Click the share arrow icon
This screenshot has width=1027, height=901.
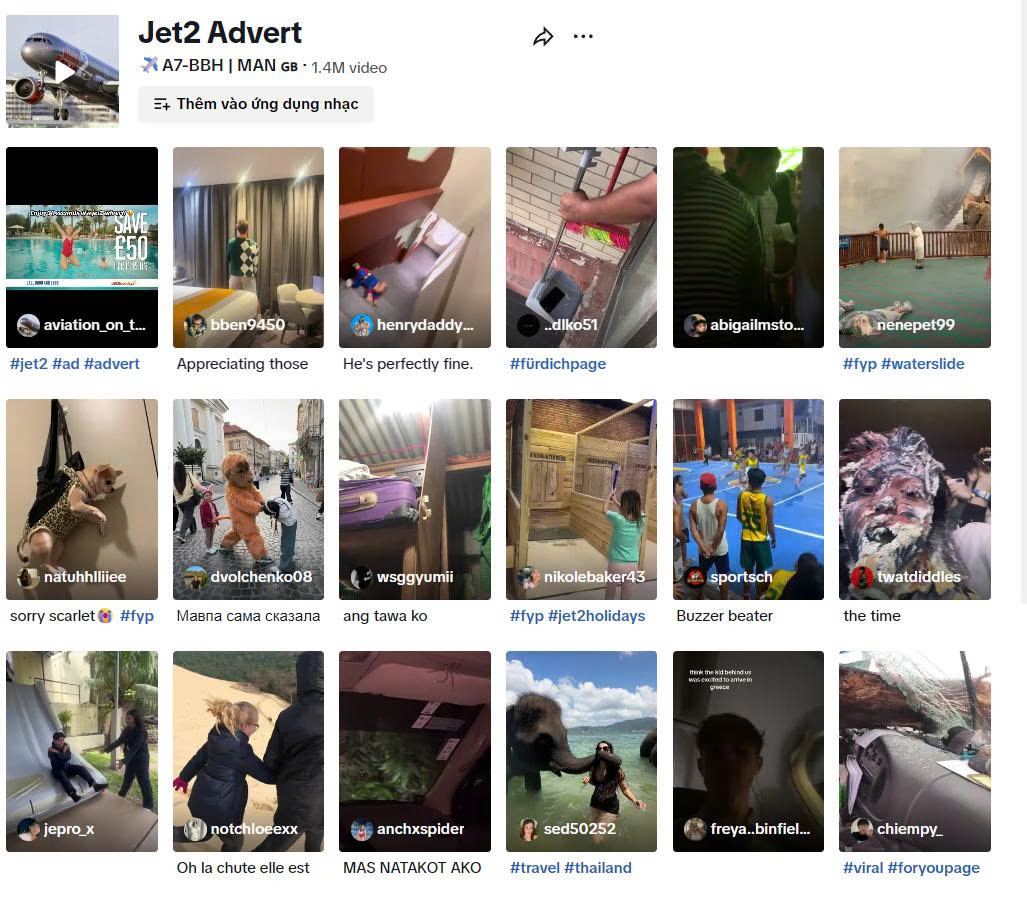(x=543, y=37)
